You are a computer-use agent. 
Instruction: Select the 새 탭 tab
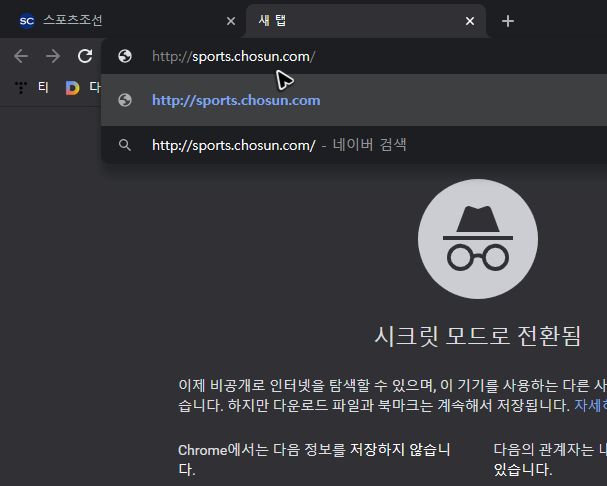pyautogui.click(x=366, y=21)
